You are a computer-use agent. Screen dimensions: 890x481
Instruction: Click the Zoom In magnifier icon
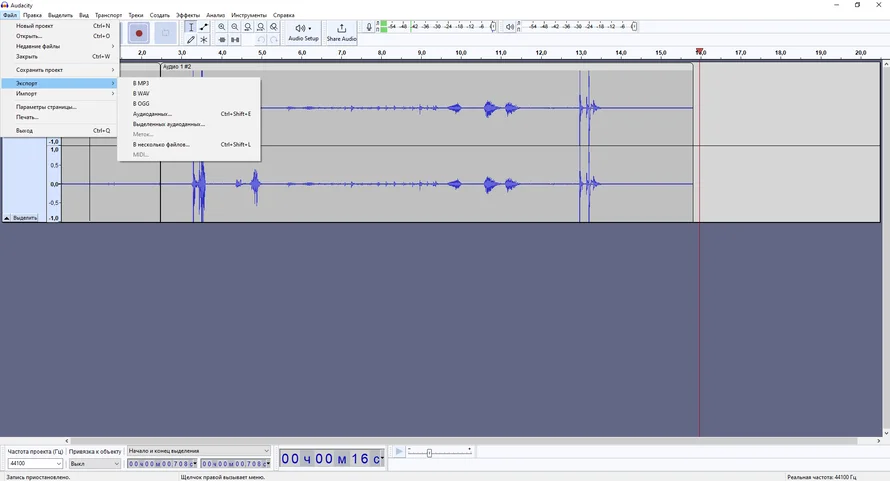click(x=222, y=27)
